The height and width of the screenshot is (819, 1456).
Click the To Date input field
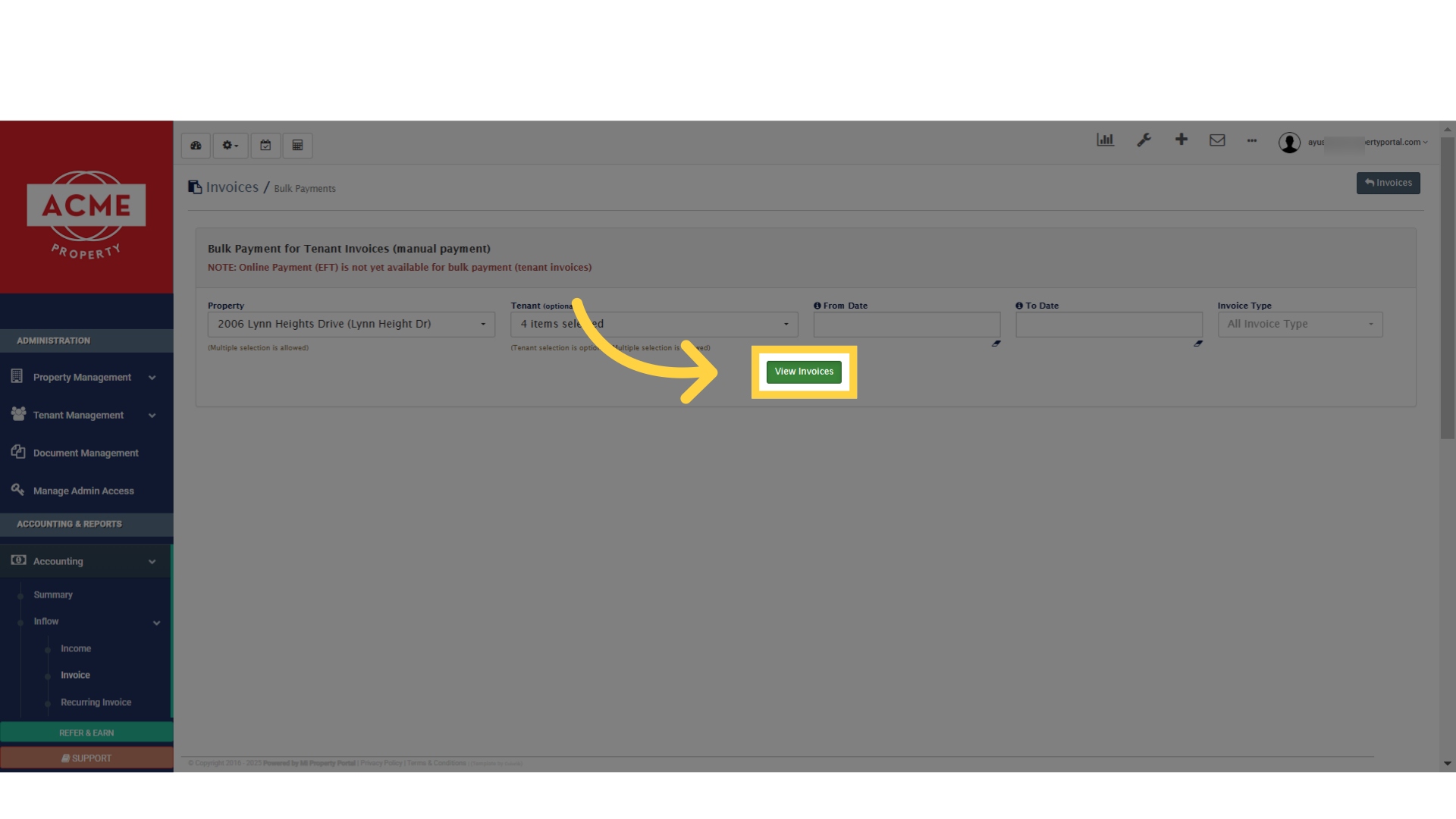[1109, 325]
